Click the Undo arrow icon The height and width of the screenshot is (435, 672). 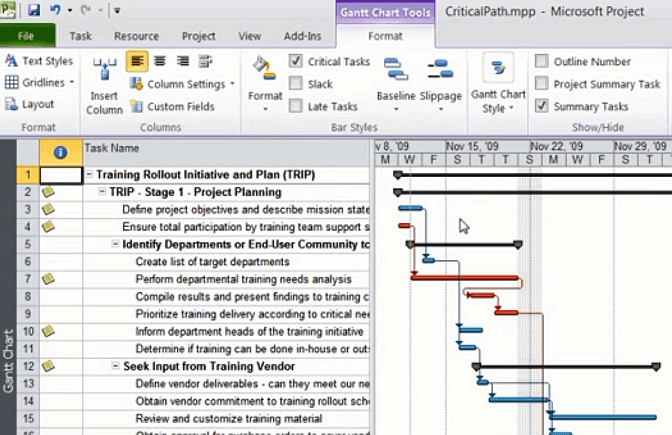pyautogui.click(x=56, y=11)
